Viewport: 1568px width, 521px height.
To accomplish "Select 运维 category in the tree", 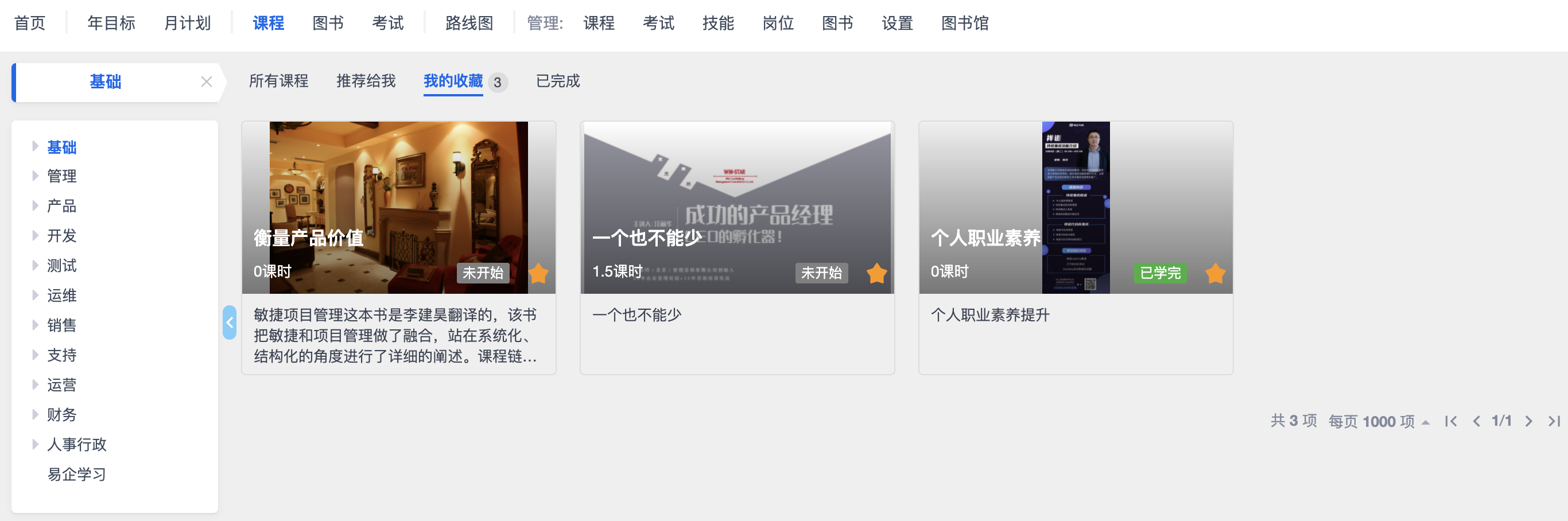I will pyautogui.click(x=61, y=296).
